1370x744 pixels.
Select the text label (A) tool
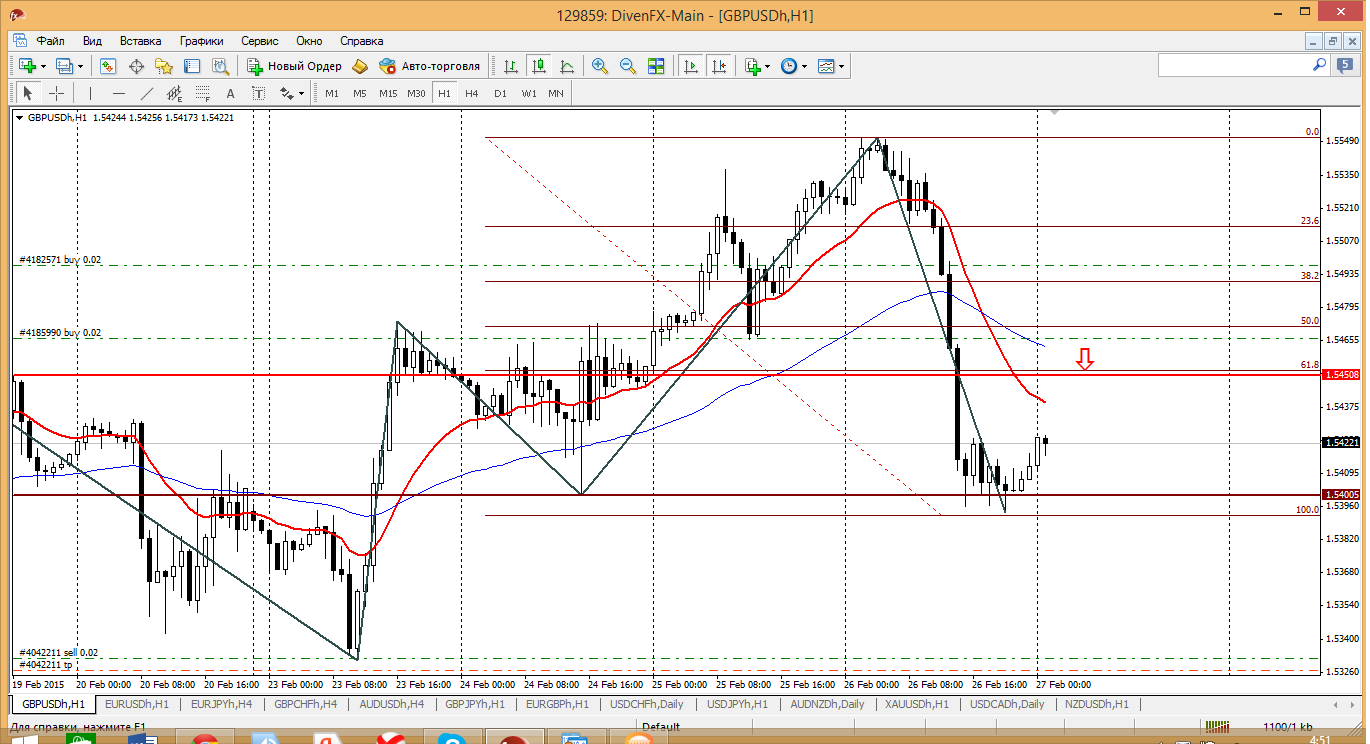[x=230, y=93]
